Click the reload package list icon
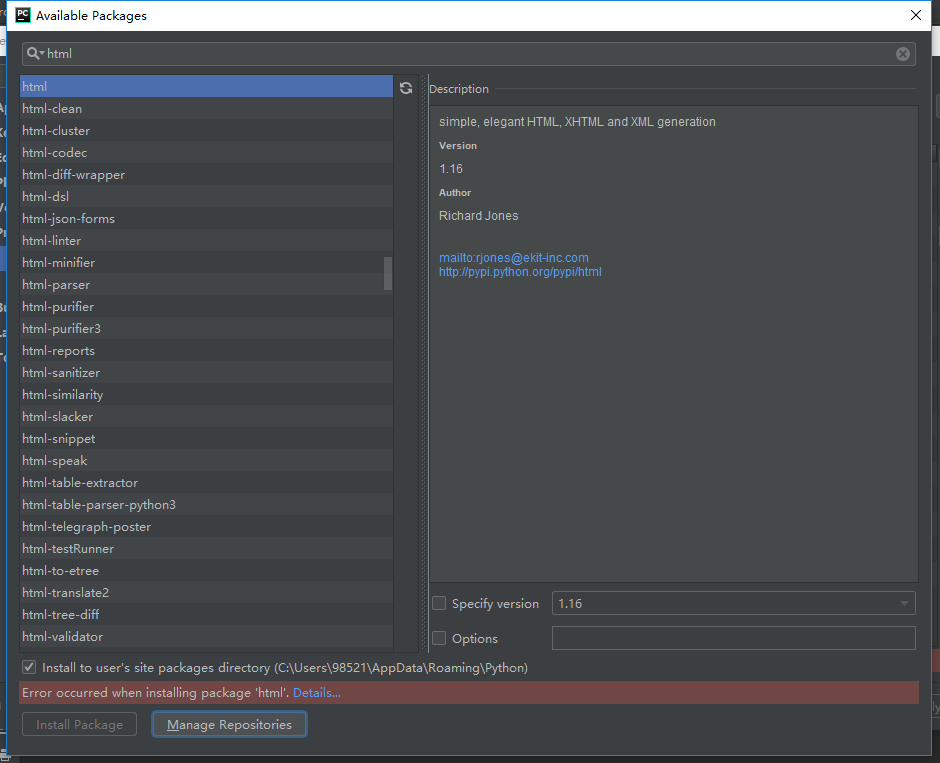Image resolution: width=940 pixels, height=763 pixels. click(406, 88)
